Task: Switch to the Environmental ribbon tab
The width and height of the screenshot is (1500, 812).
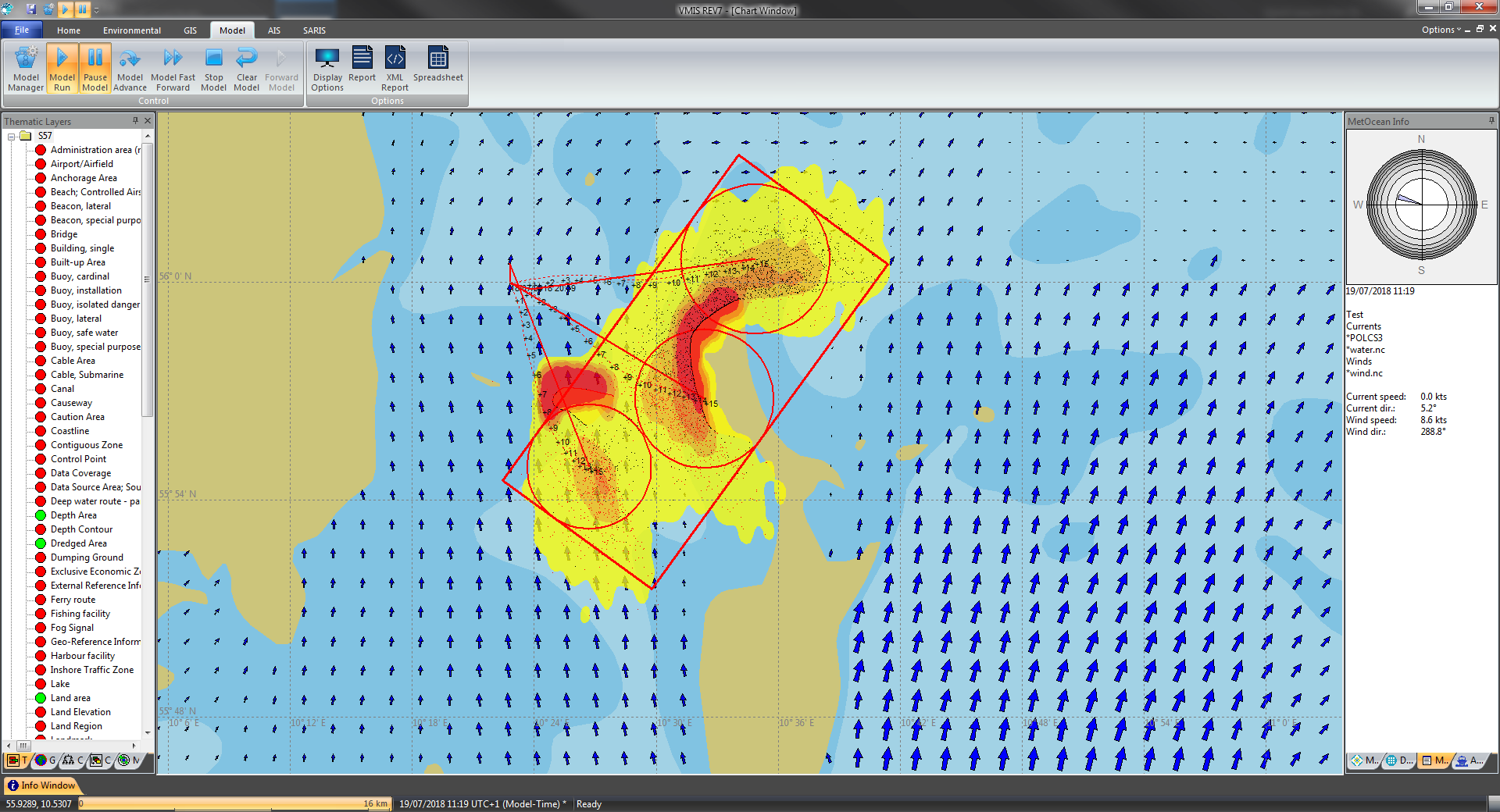Action: 131,30
